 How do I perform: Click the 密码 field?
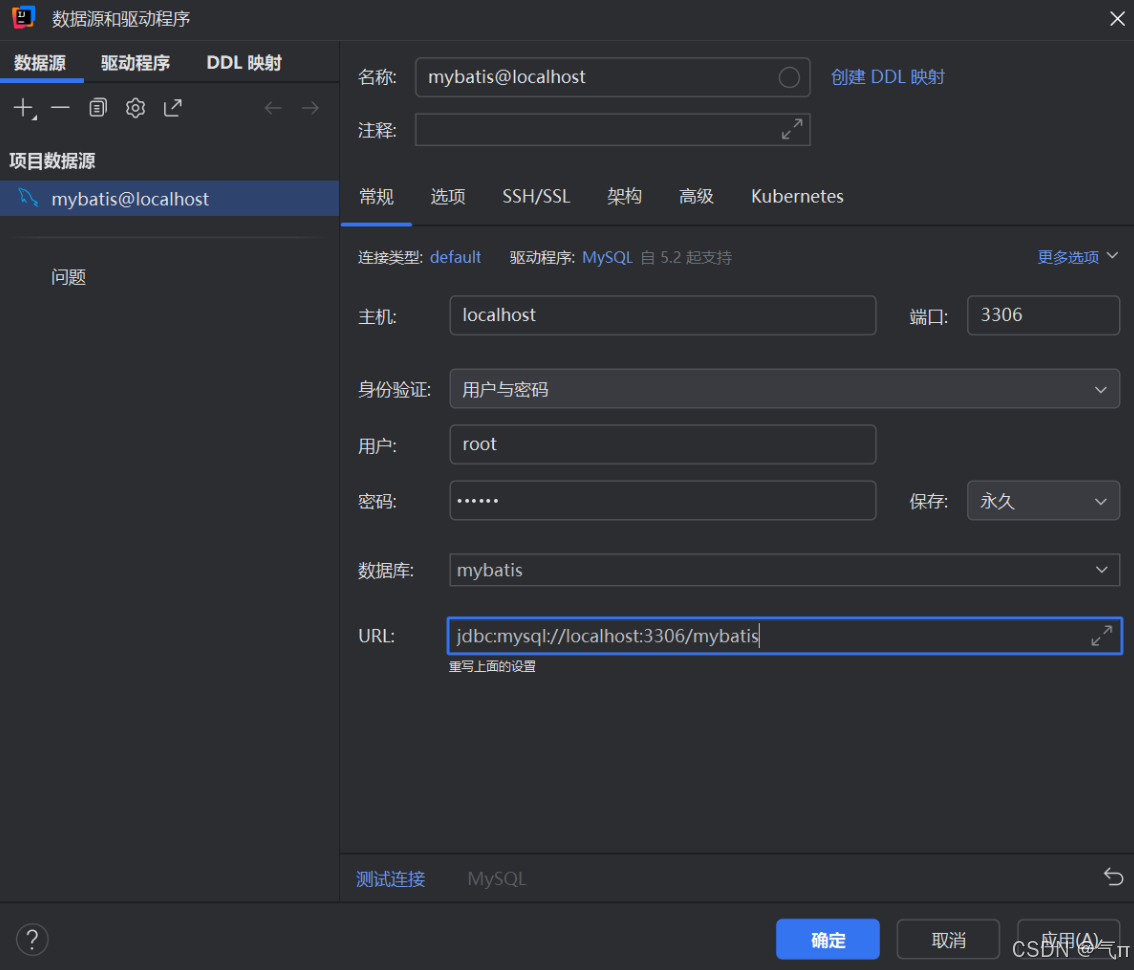point(662,501)
